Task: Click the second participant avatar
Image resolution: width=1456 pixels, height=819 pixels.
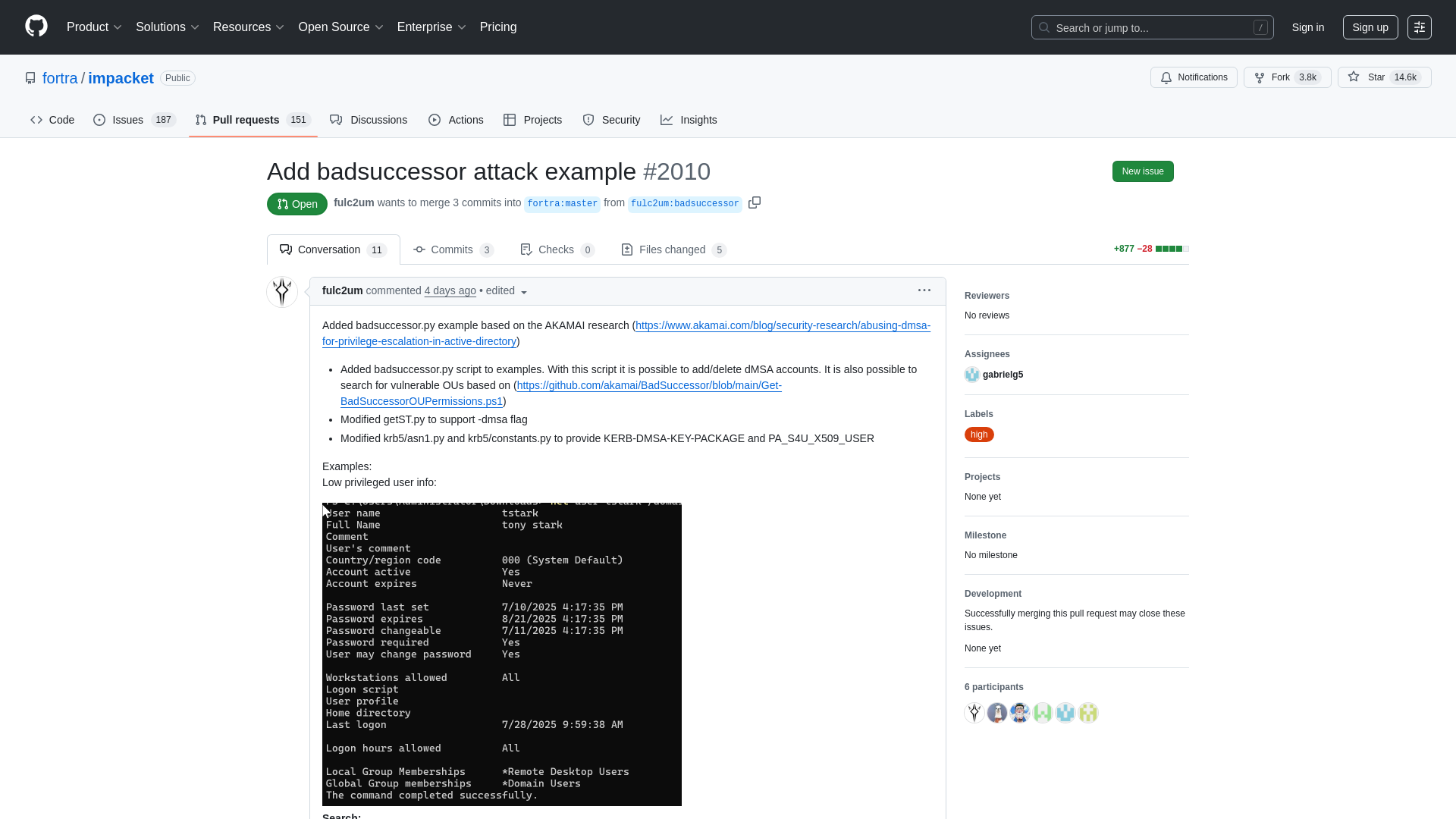Action: (997, 713)
